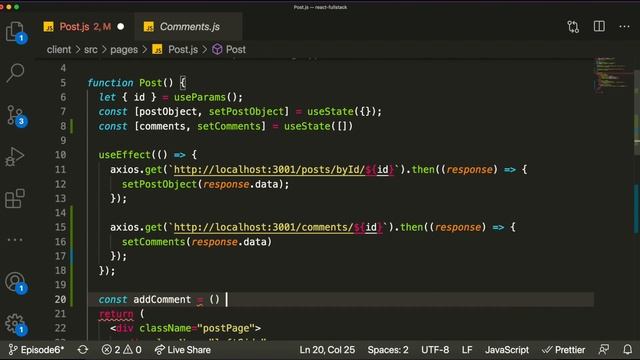The image size is (640, 360).
Task: Click 'className="postPage"' on line 22
Action: (197, 328)
